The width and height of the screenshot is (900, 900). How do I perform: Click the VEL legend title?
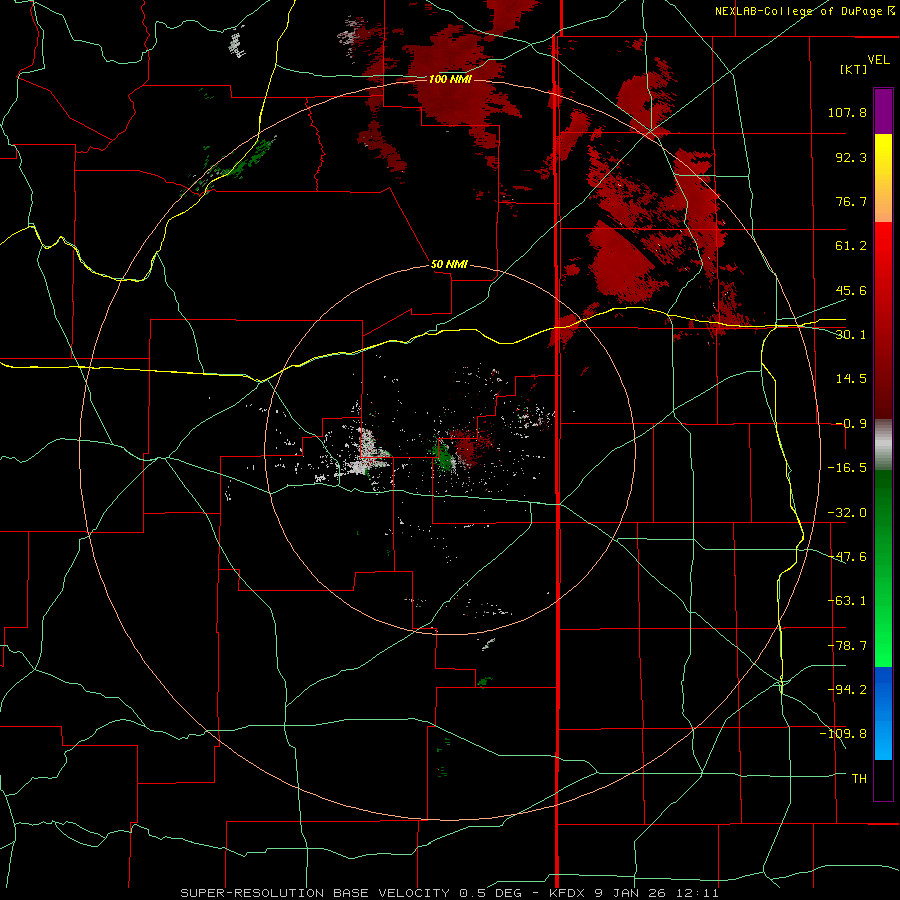878,60
